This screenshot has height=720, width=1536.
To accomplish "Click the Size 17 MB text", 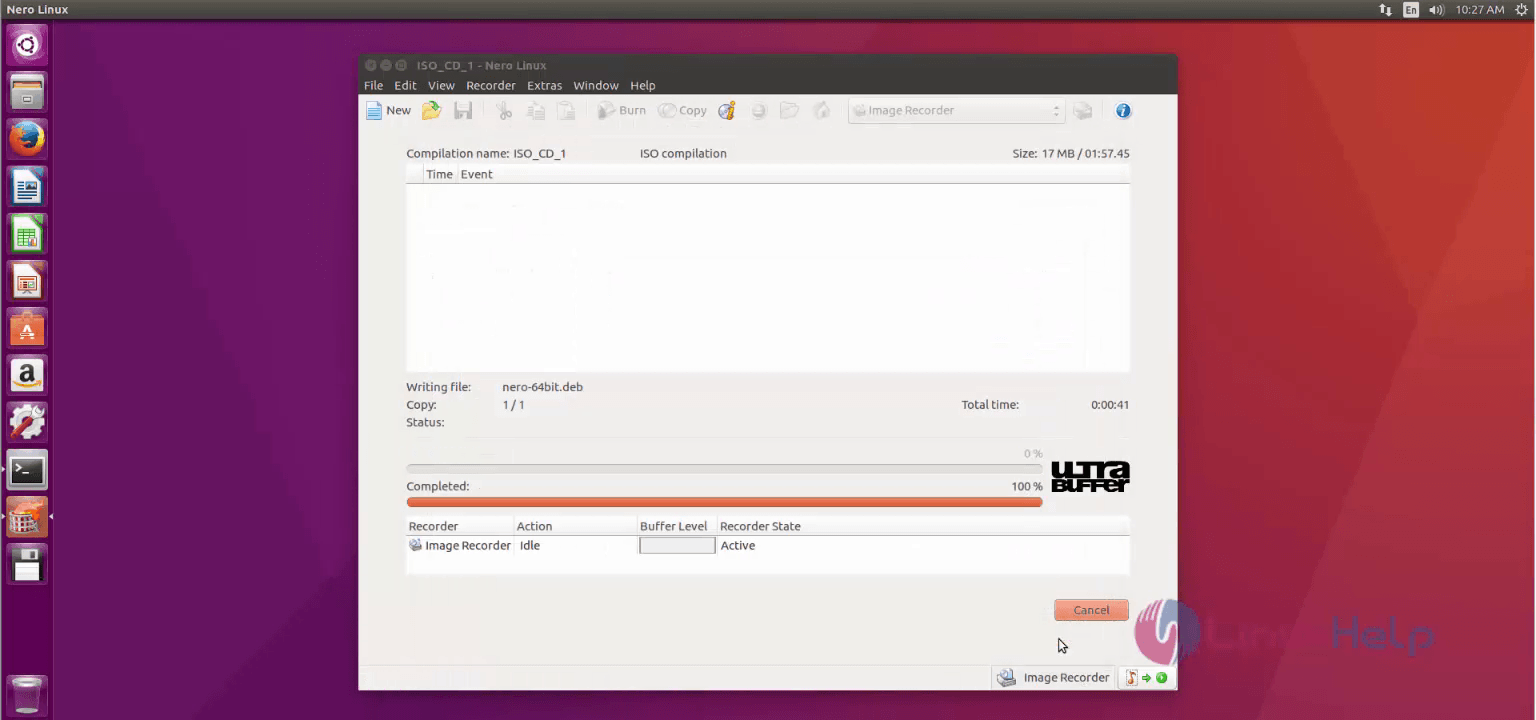I will coord(1071,154).
